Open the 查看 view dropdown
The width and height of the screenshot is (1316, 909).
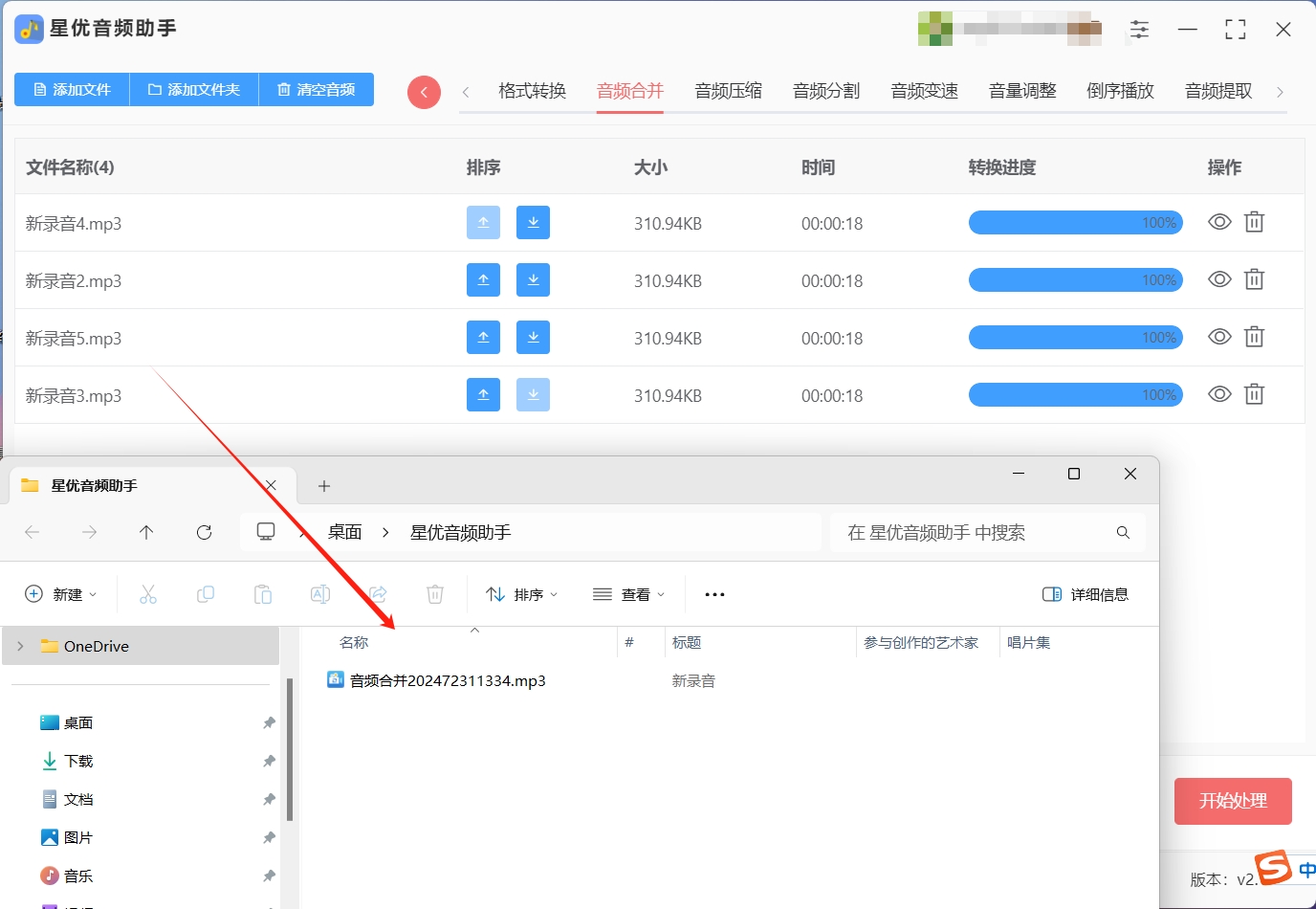coord(628,594)
